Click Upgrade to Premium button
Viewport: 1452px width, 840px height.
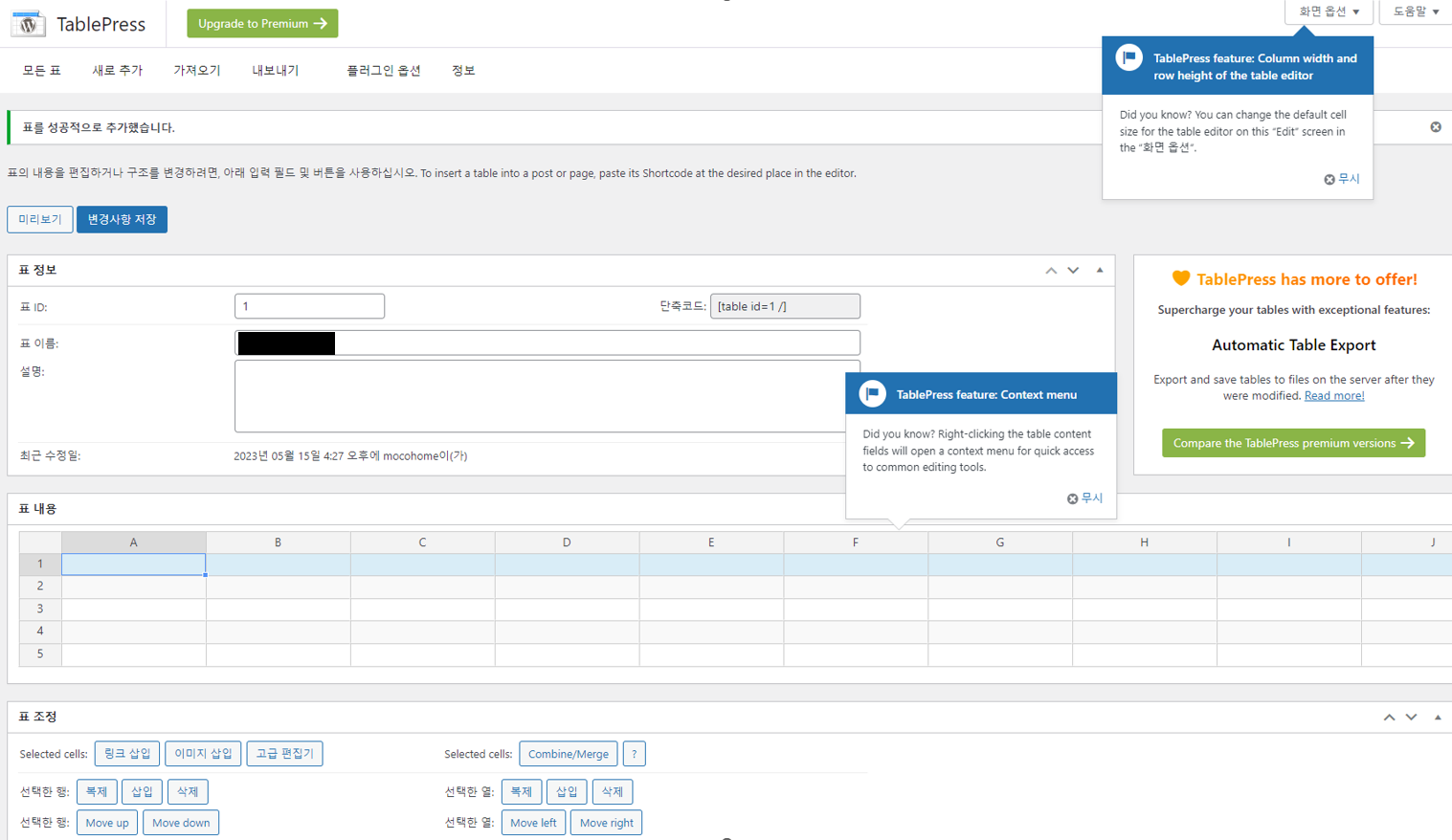coord(262,23)
